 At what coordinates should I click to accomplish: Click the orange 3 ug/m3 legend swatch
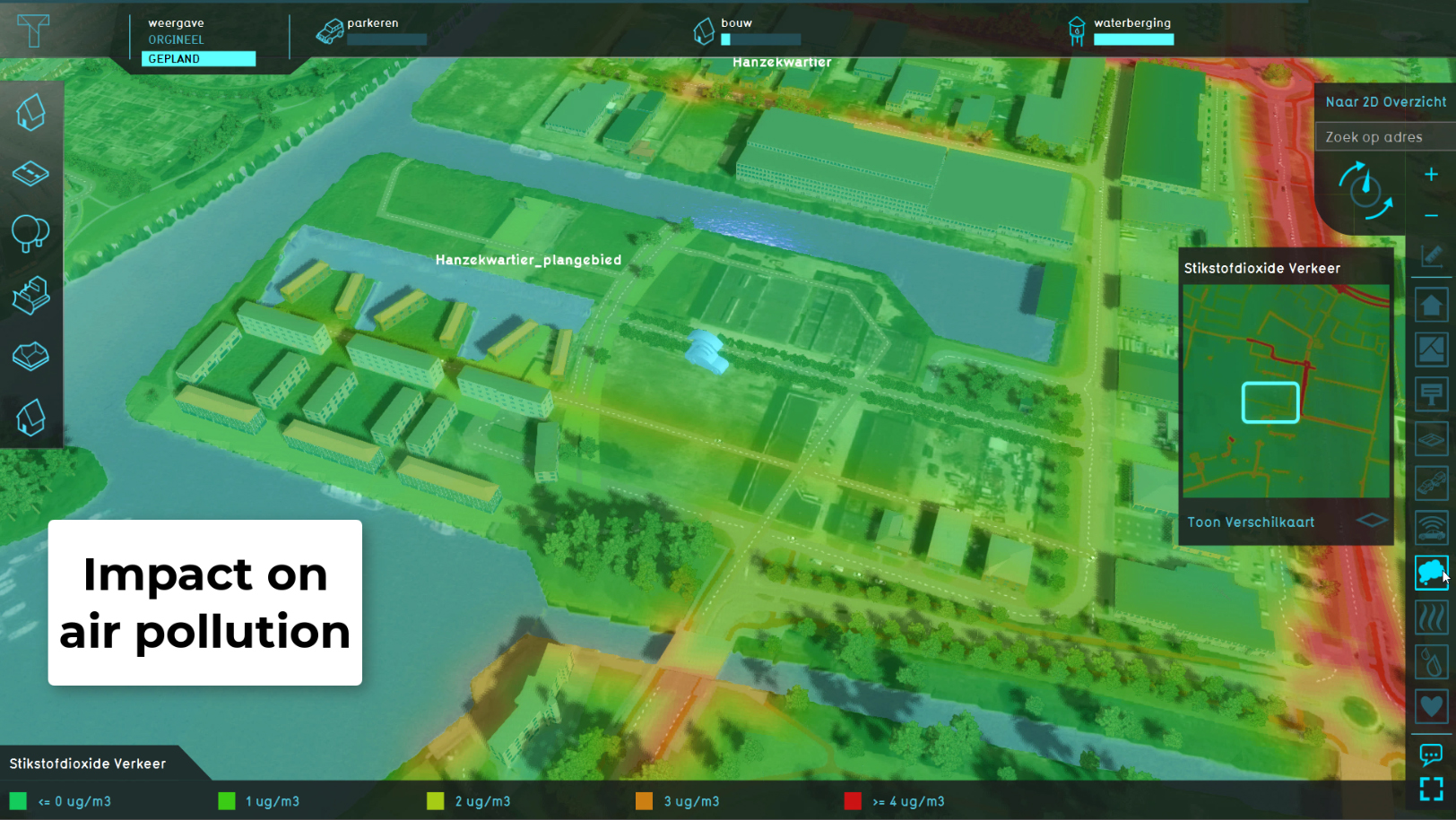(x=645, y=800)
